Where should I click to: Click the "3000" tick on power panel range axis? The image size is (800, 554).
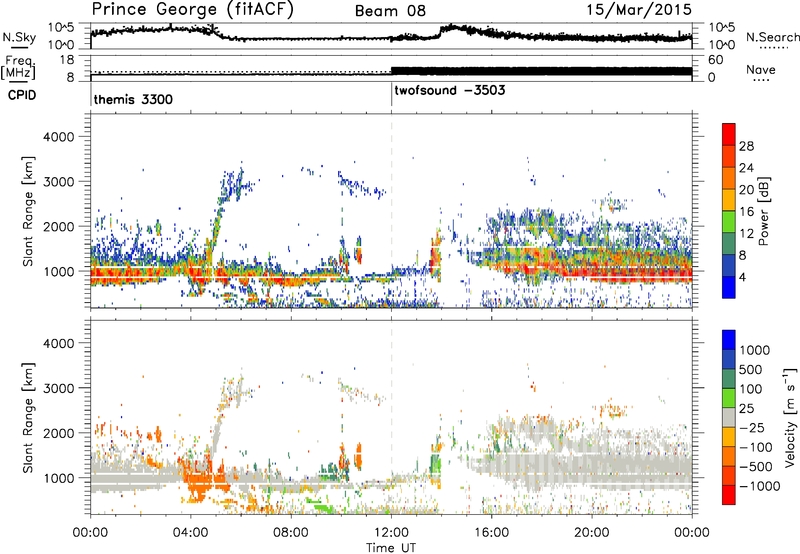(x=58, y=182)
